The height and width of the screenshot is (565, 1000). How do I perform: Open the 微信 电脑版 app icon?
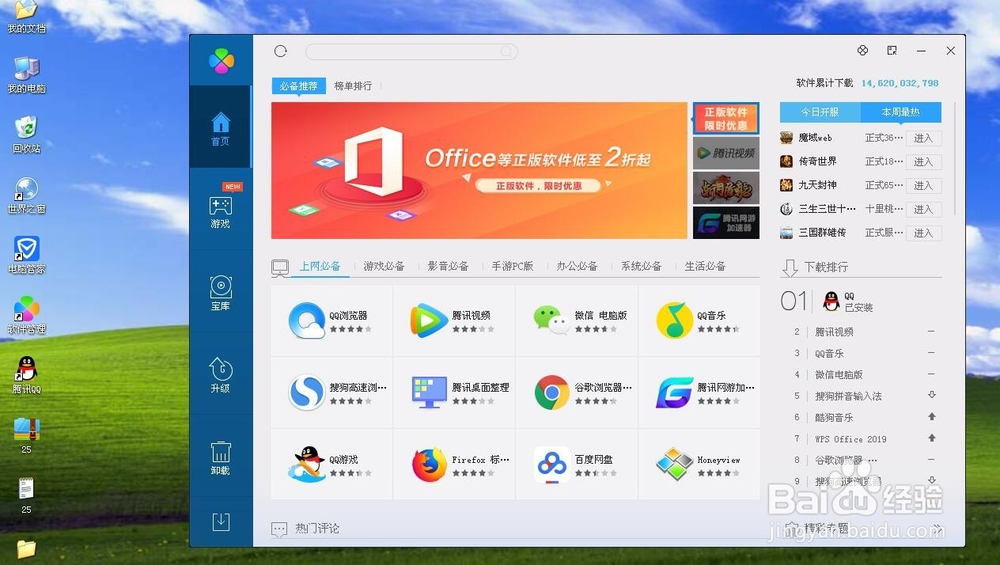551,320
